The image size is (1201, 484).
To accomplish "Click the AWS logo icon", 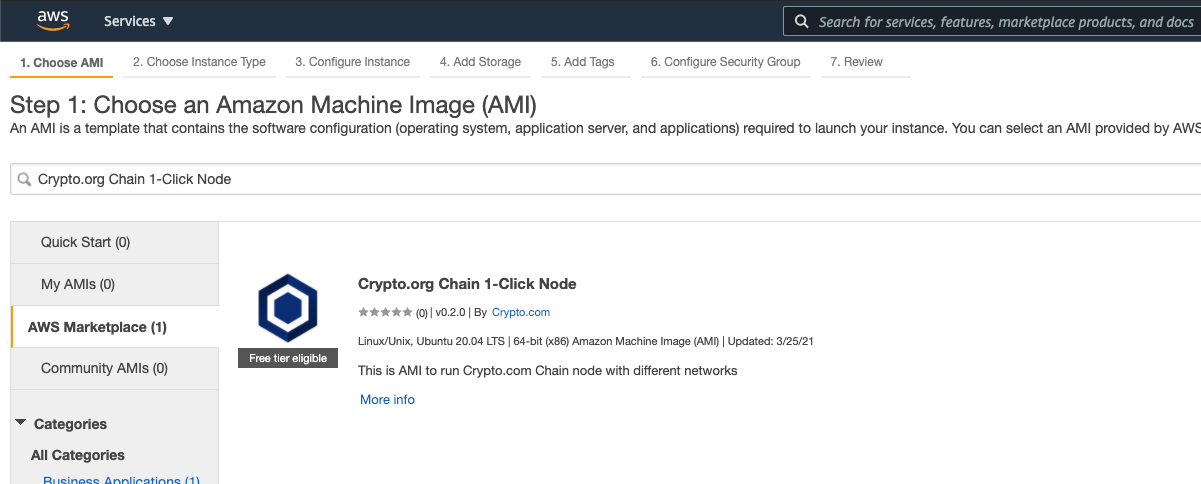I will click(53, 20).
